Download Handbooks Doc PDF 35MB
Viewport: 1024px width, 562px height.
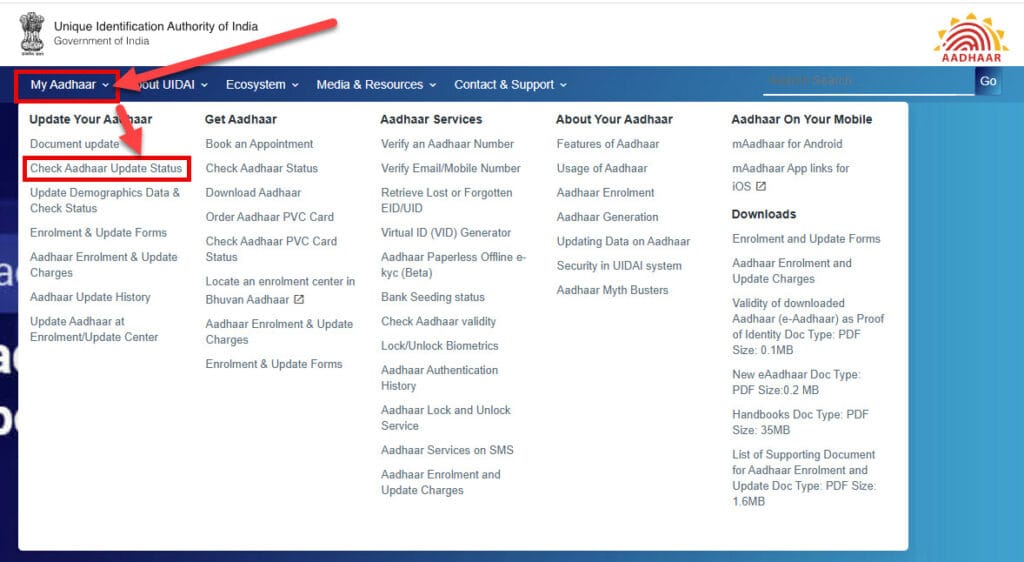(800, 422)
